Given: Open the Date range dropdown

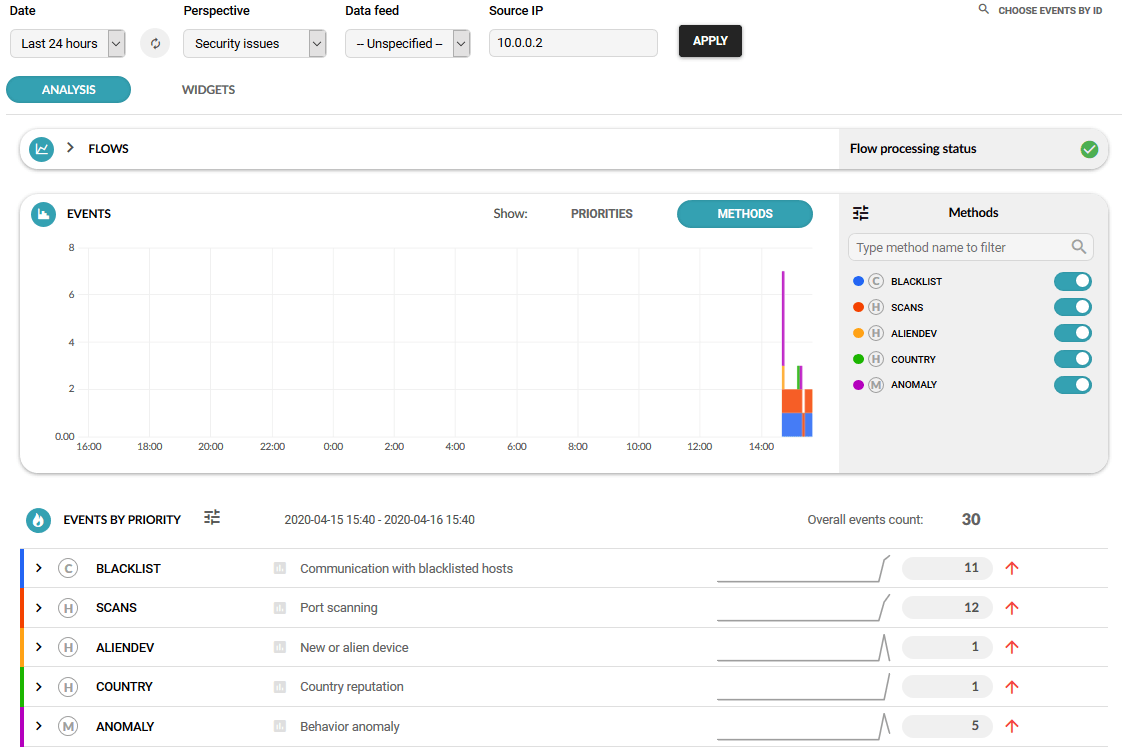Looking at the screenshot, I should [x=68, y=44].
